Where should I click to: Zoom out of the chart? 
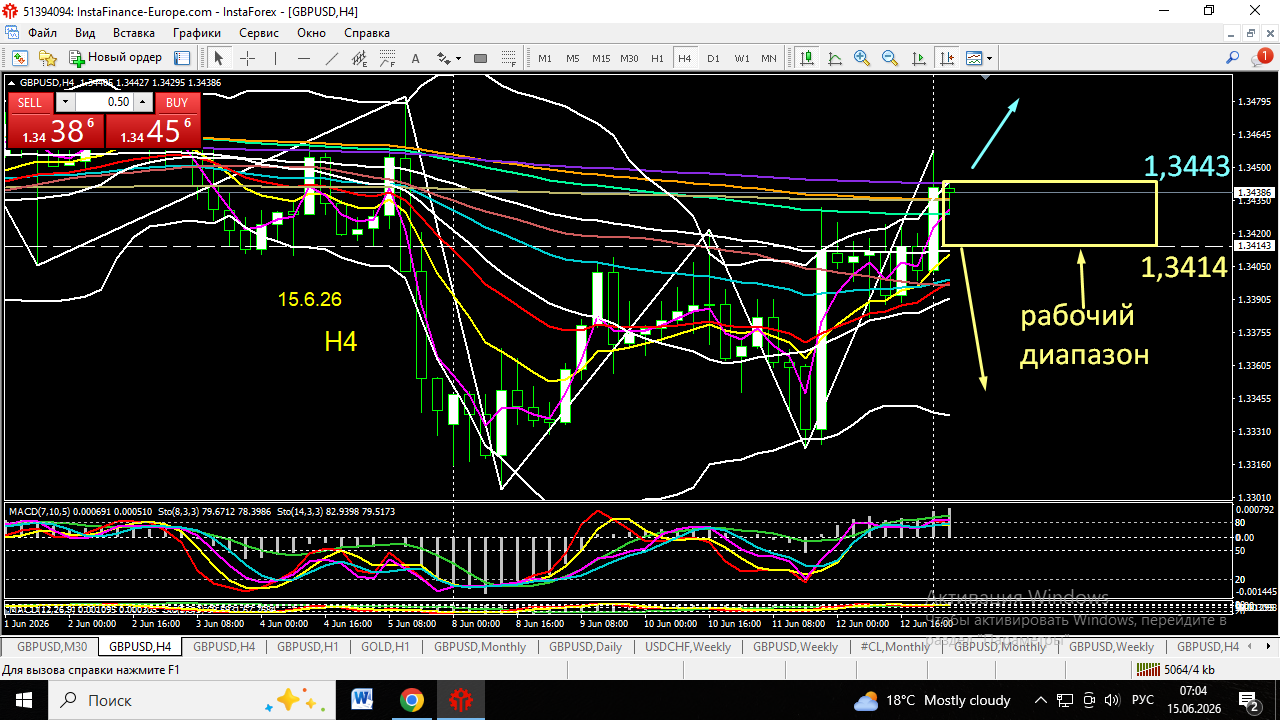tap(890, 58)
